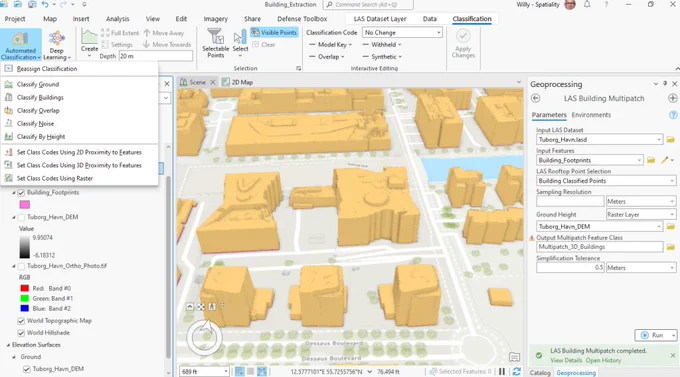The width and height of the screenshot is (680, 377).
Task: Toggle World Hillshade checkbox
Action: (21, 333)
